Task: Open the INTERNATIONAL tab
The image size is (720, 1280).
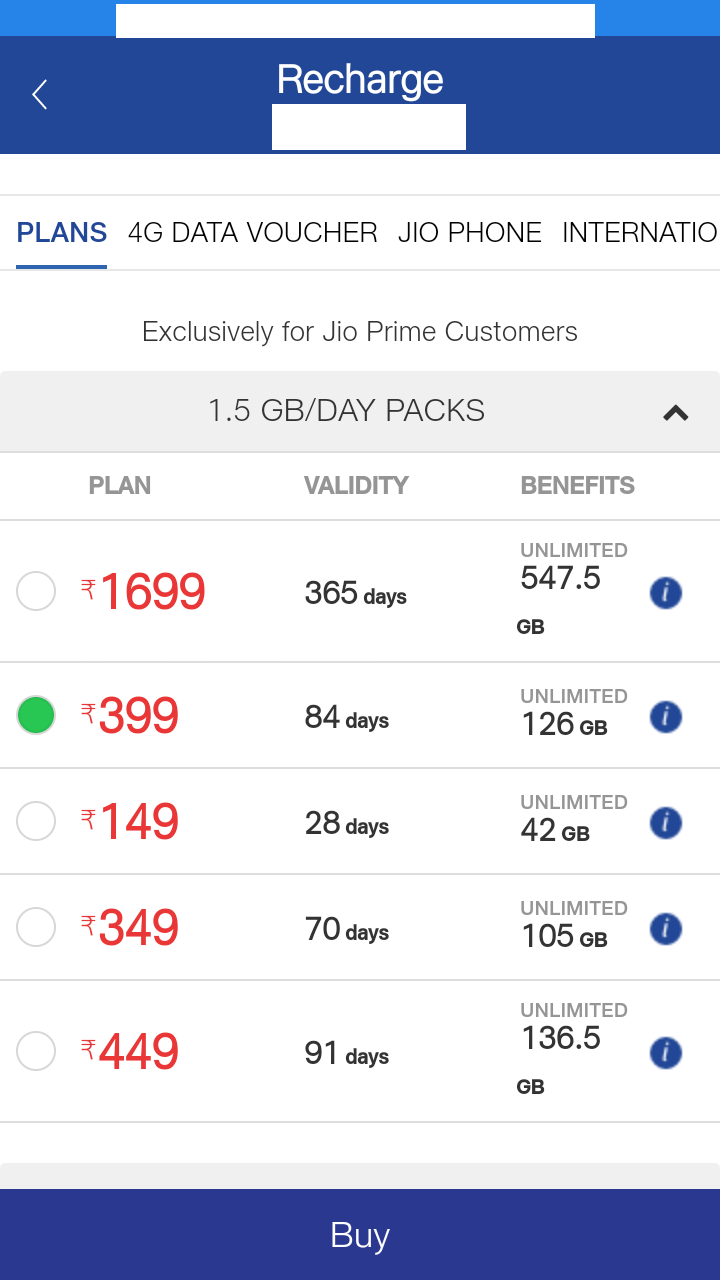Action: click(639, 233)
